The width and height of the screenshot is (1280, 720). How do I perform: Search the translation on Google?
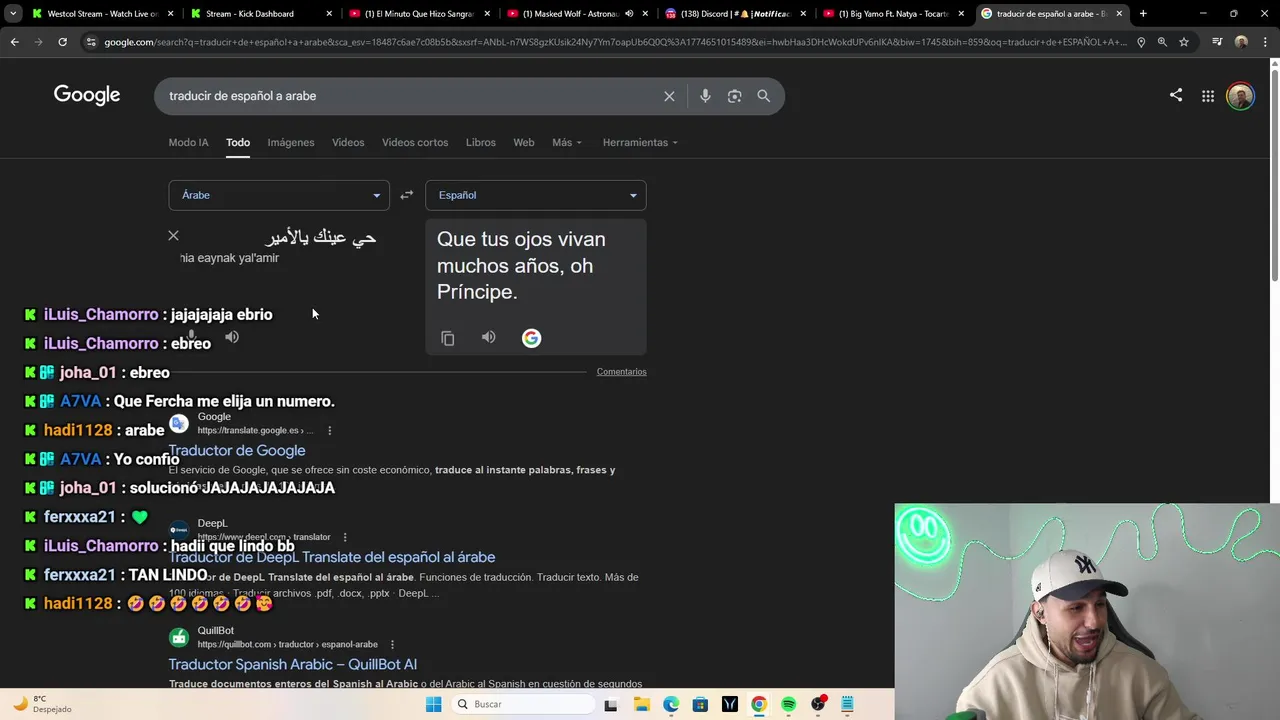point(531,338)
